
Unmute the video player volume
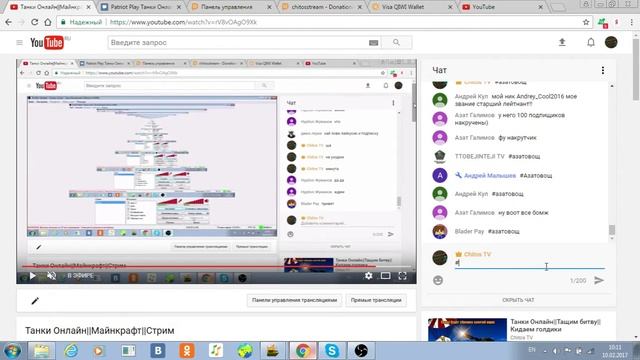[51, 276]
